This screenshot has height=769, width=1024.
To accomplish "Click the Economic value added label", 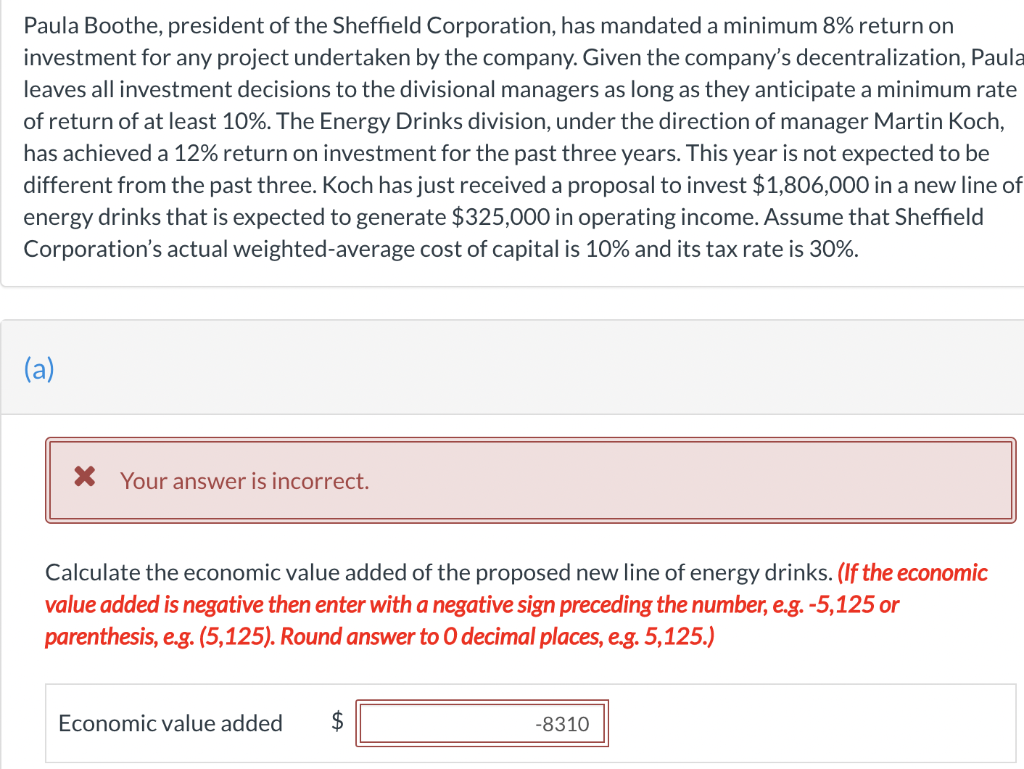I will 168,722.
